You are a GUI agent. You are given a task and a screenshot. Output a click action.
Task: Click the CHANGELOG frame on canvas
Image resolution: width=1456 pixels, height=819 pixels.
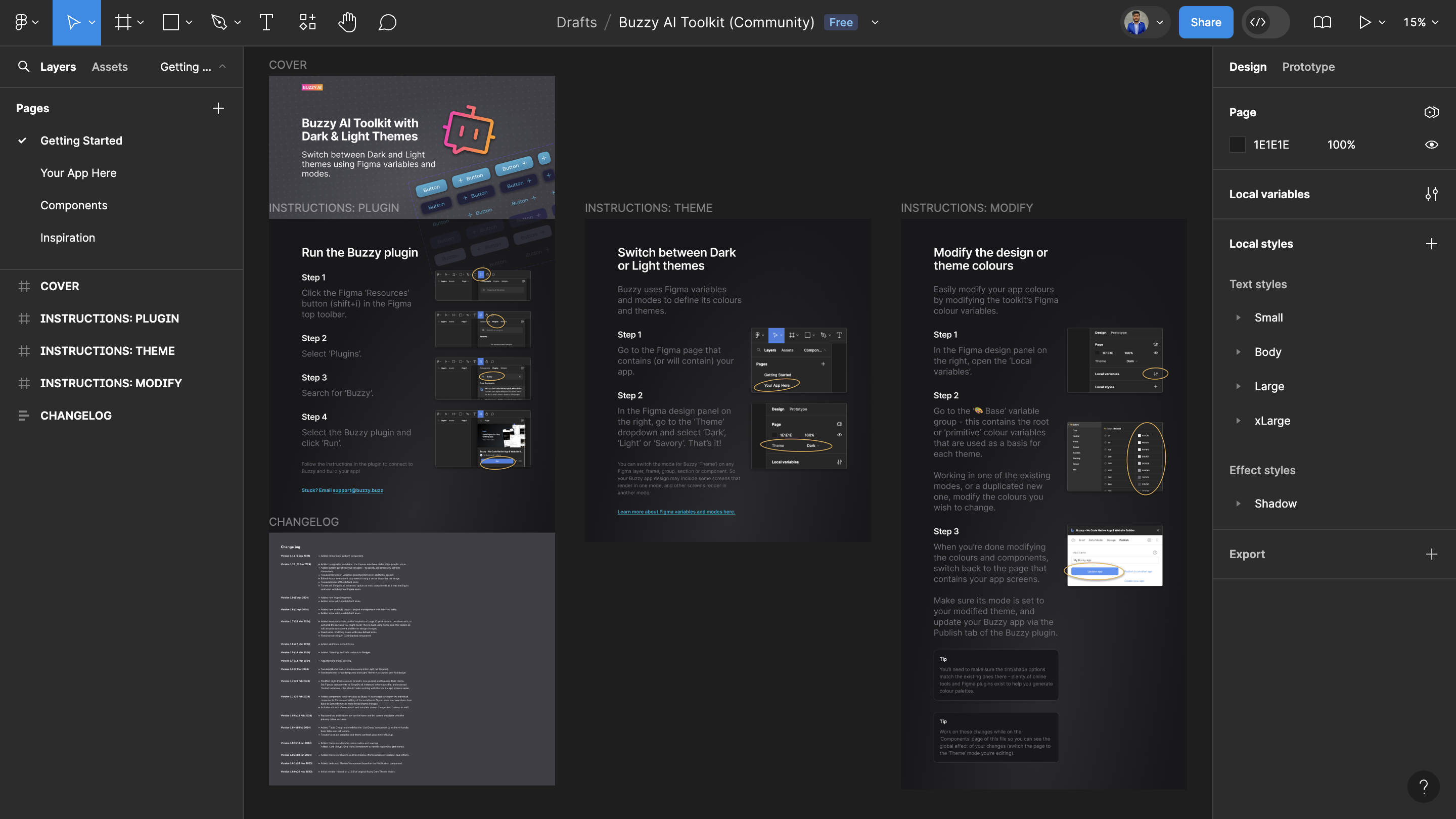[412, 658]
